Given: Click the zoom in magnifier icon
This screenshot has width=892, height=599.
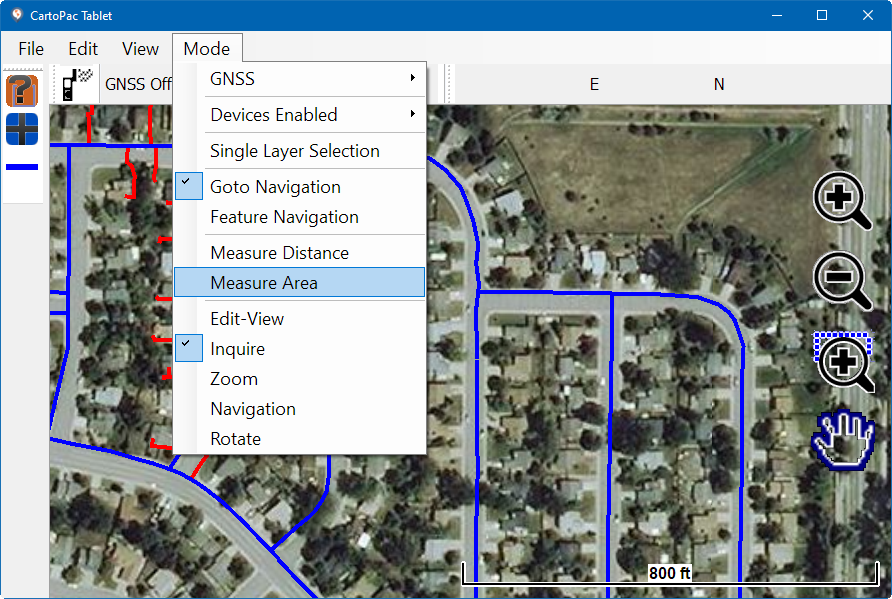Looking at the screenshot, I should [842, 200].
